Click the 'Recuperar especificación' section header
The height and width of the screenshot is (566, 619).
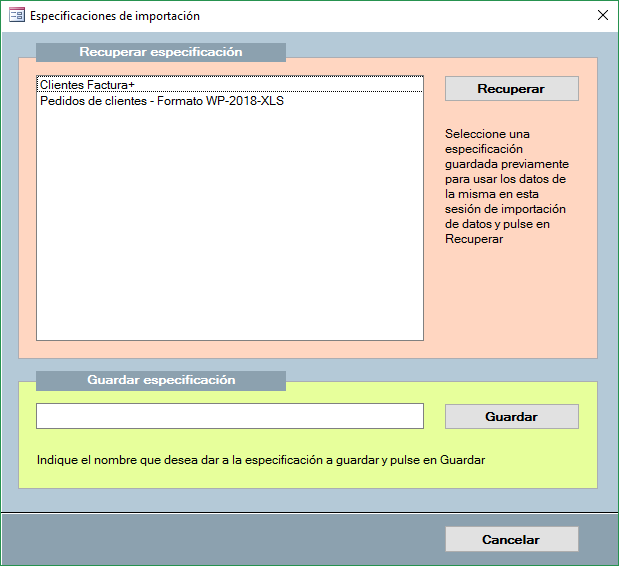click(161, 52)
